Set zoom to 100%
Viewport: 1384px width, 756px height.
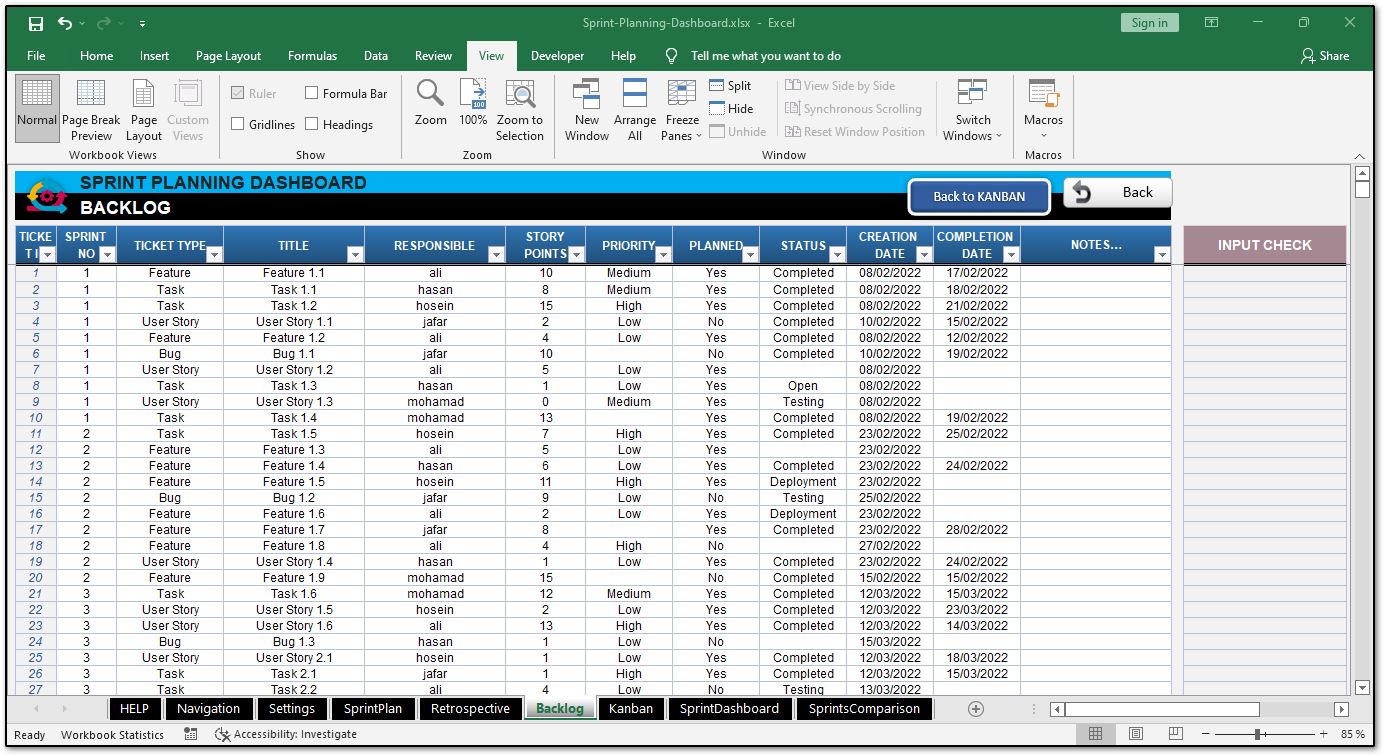(473, 102)
